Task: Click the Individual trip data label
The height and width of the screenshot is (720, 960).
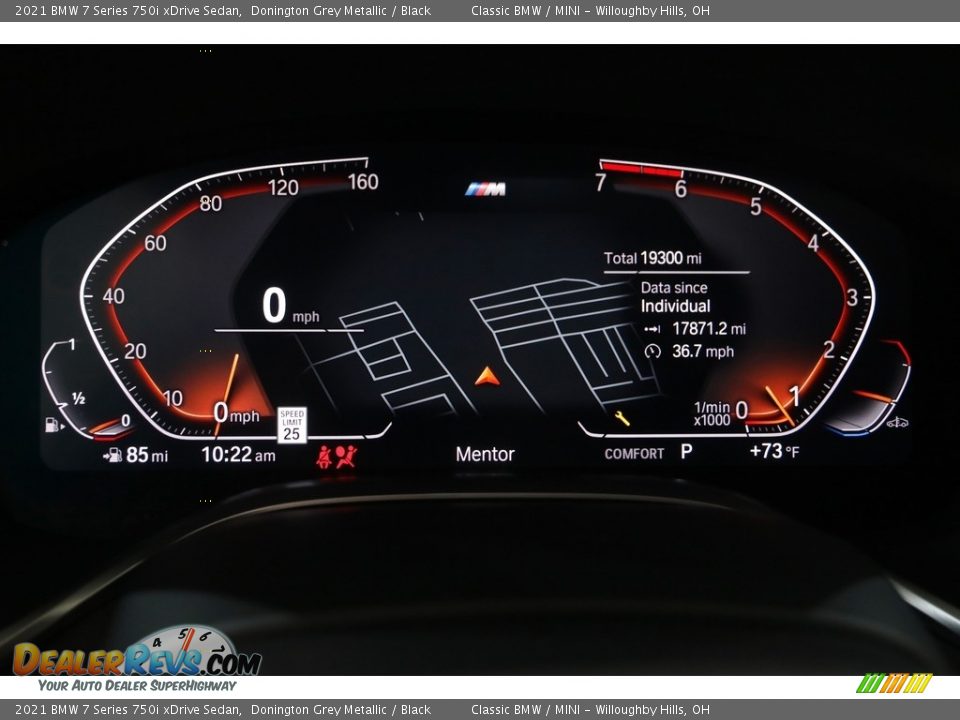Action: pyautogui.click(x=675, y=306)
